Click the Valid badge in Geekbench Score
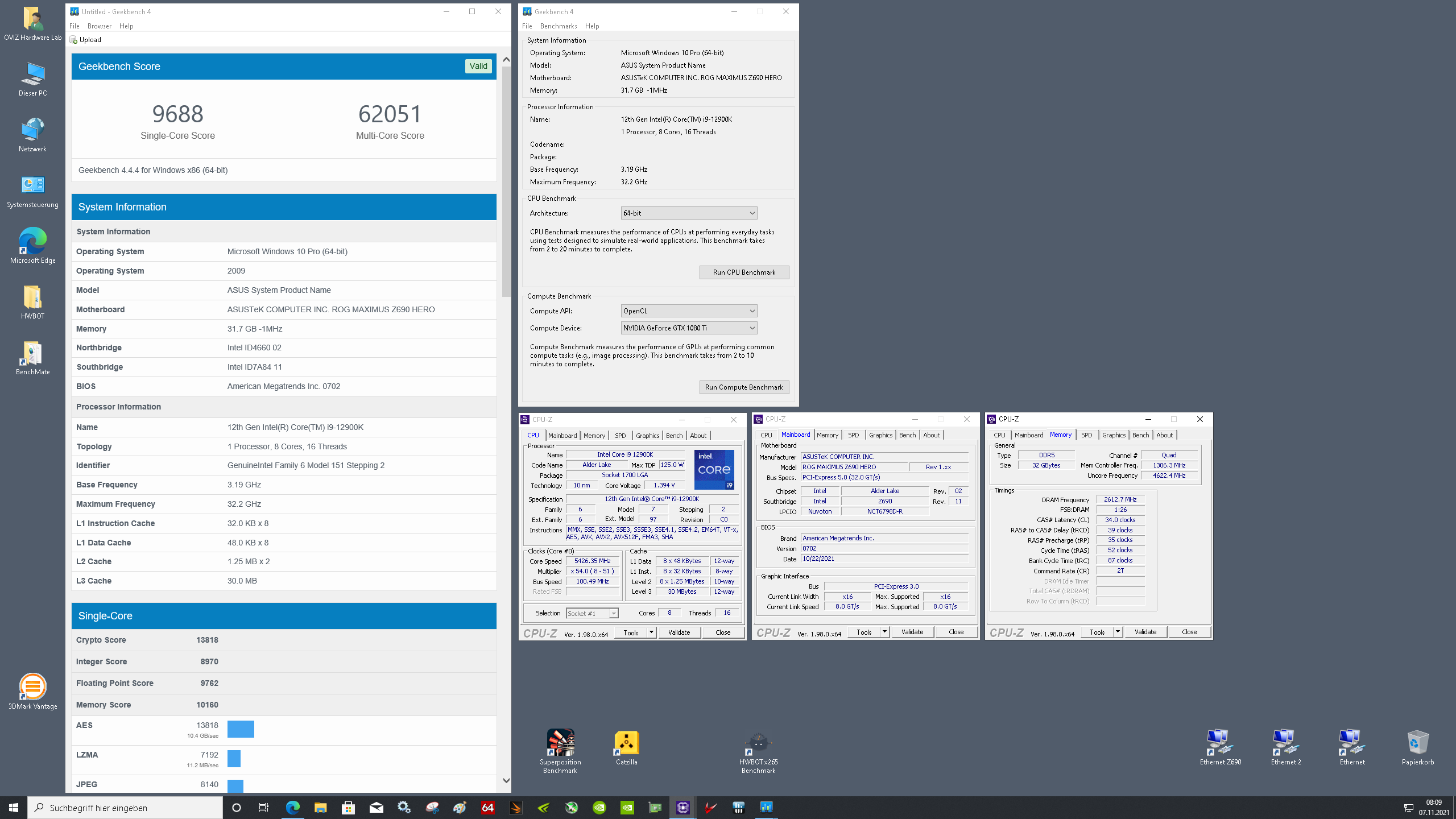Image resolution: width=1456 pixels, height=819 pixels. pos(478,66)
